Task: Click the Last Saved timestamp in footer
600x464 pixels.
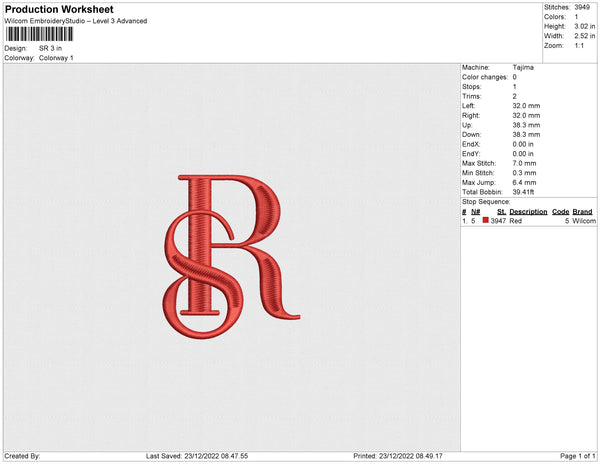Action: click(196, 457)
